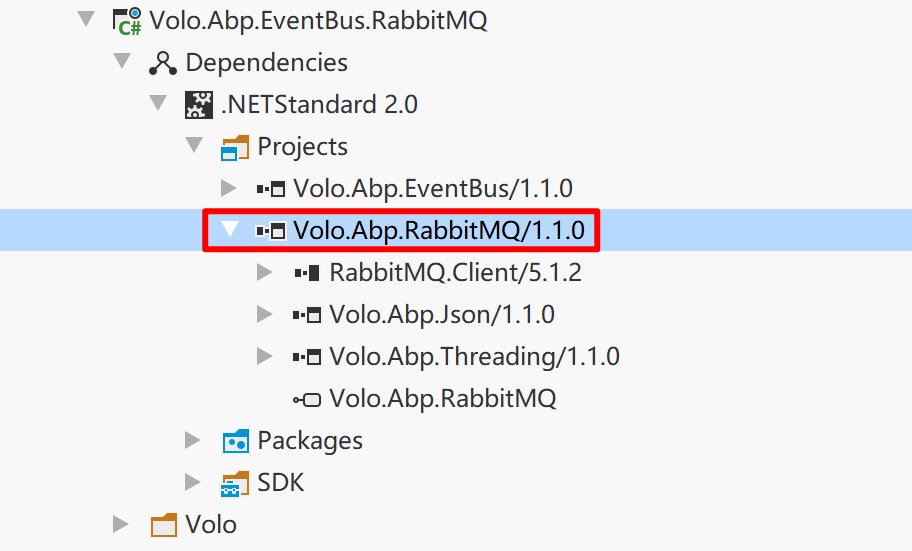The image size is (912, 551).
Task: Expand the Volo.Abp.EventBus/1.1.0 node
Action: (x=228, y=188)
